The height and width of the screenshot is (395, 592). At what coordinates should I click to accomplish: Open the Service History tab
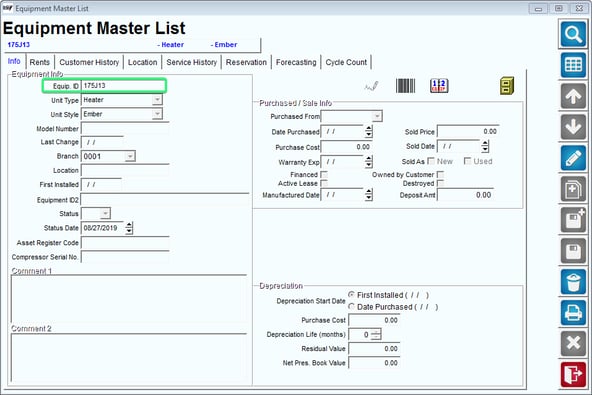(191, 62)
